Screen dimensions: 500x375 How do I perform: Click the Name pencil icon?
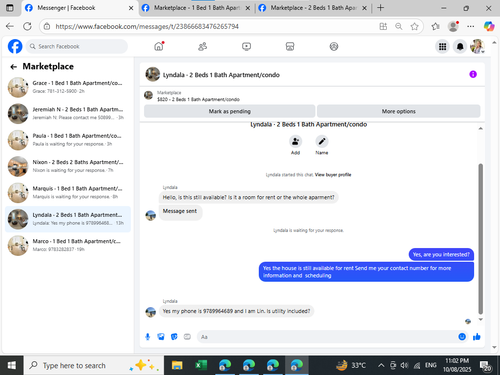pos(322,141)
